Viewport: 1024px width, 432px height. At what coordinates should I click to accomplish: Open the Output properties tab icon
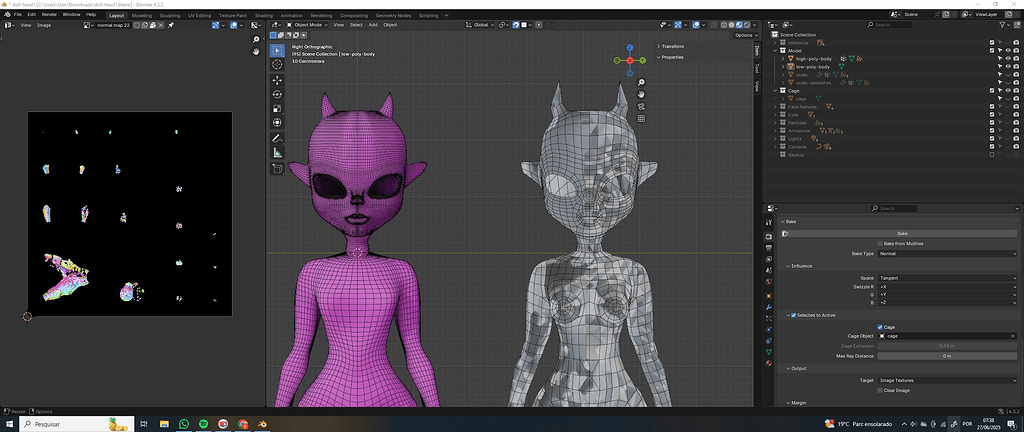point(768,248)
